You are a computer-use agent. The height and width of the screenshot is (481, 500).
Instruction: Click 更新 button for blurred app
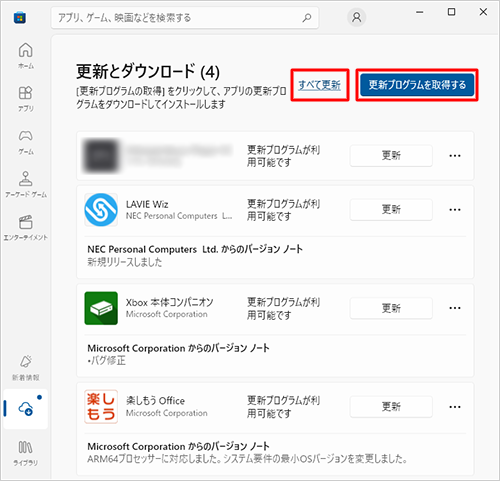(x=391, y=155)
